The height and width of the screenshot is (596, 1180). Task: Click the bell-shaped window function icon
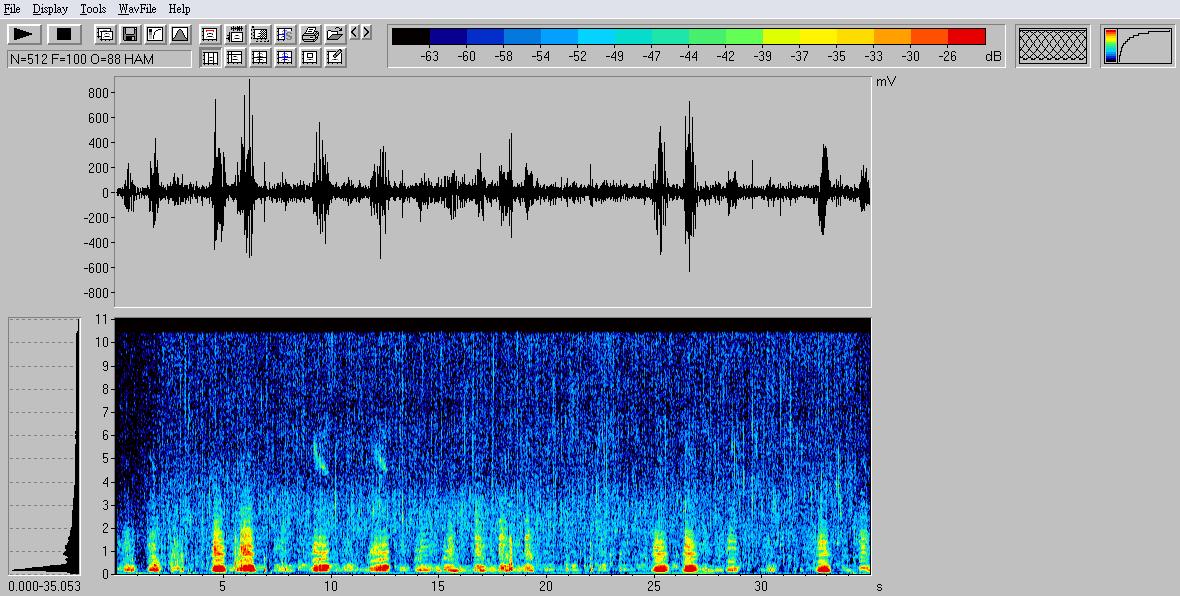click(180, 34)
